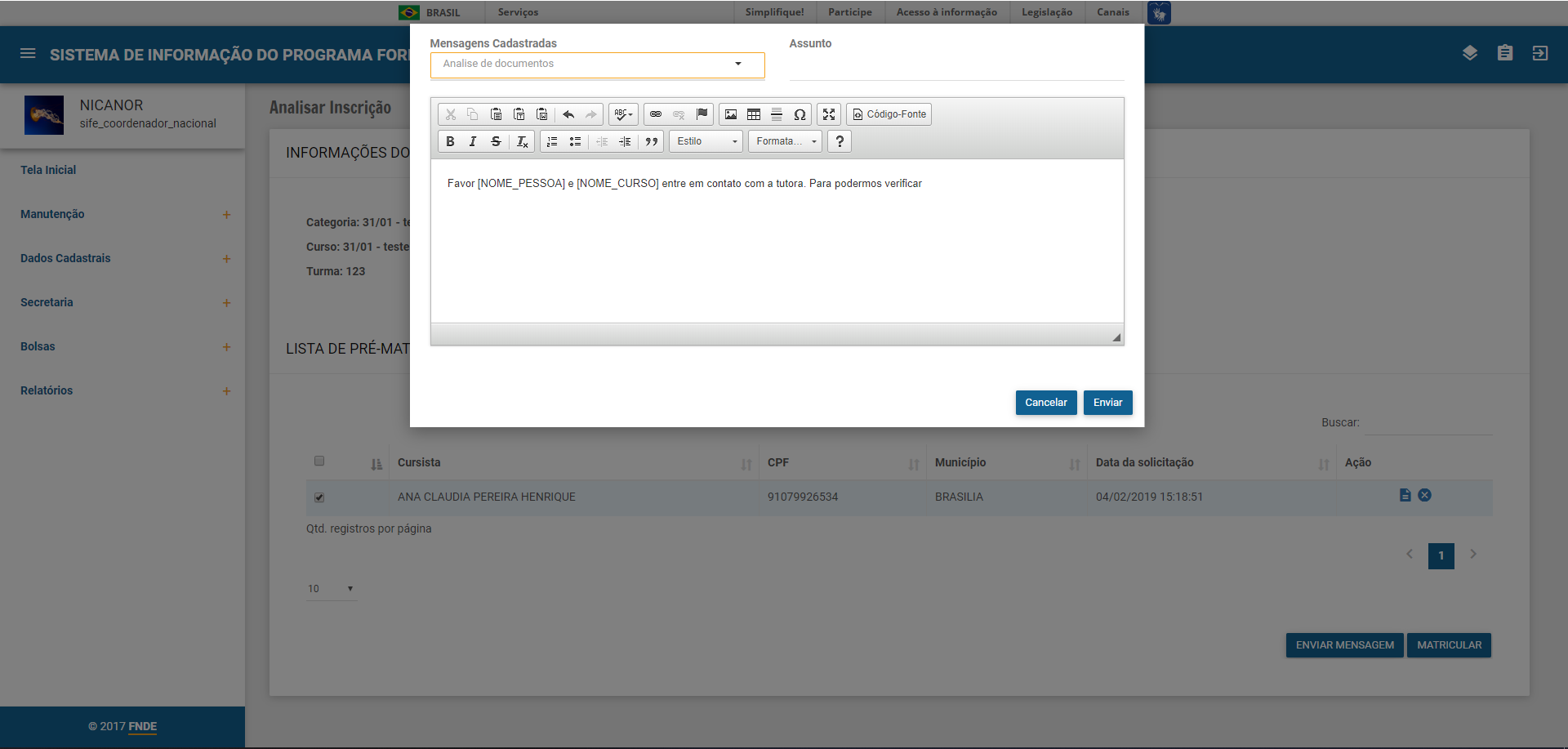Open the Estilo dropdown

tap(706, 141)
